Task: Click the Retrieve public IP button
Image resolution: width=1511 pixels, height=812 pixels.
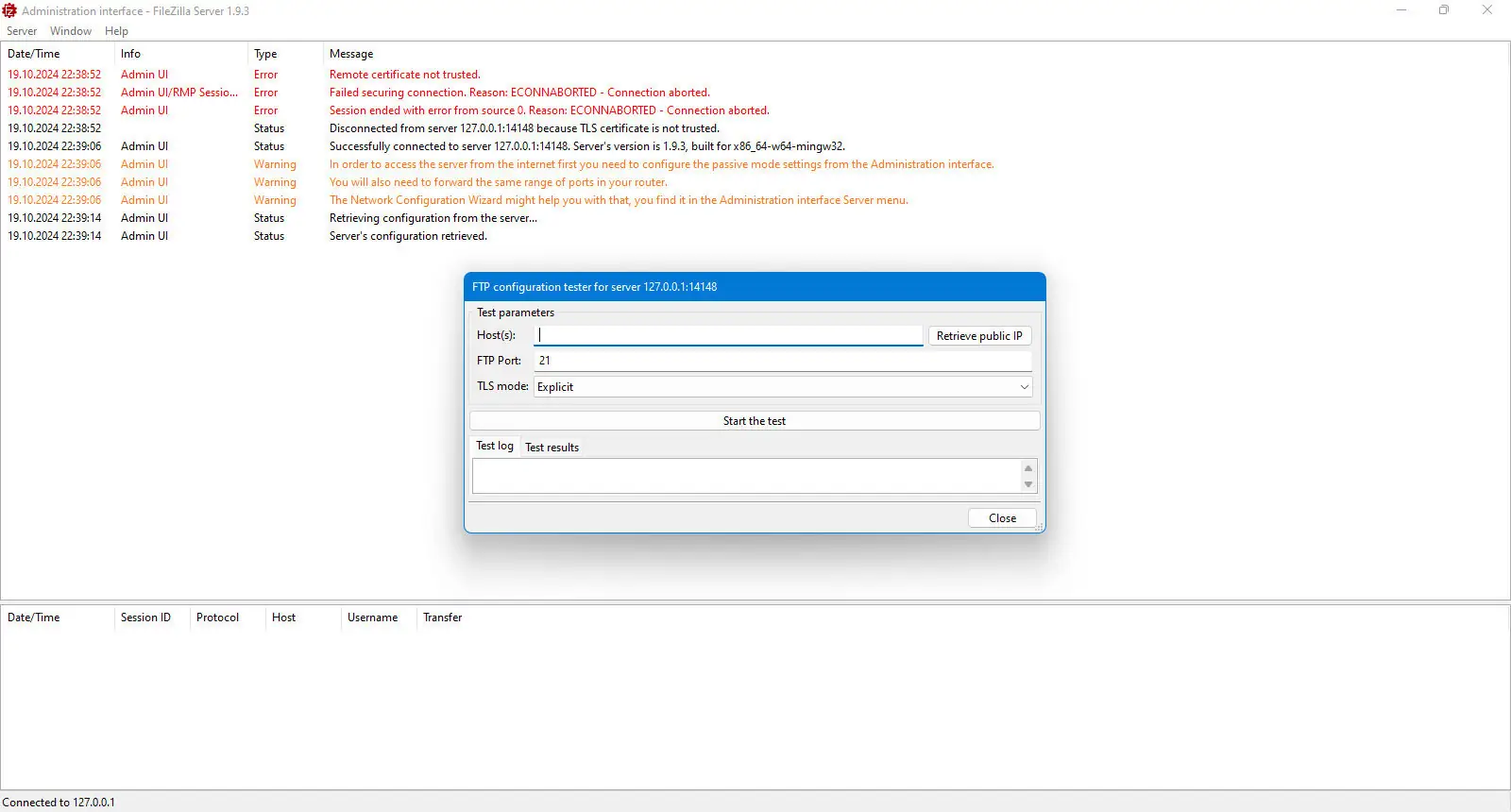Action: point(979,336)
